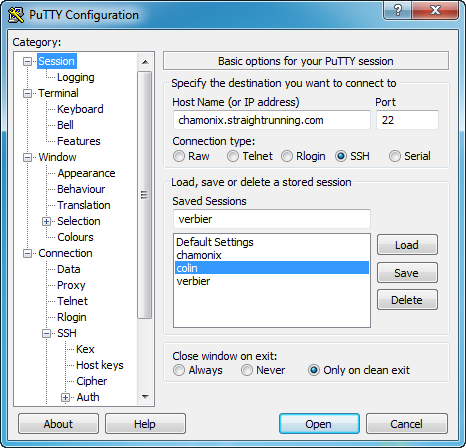Click the Save session button
466x448 pixels.
point(407,273)
